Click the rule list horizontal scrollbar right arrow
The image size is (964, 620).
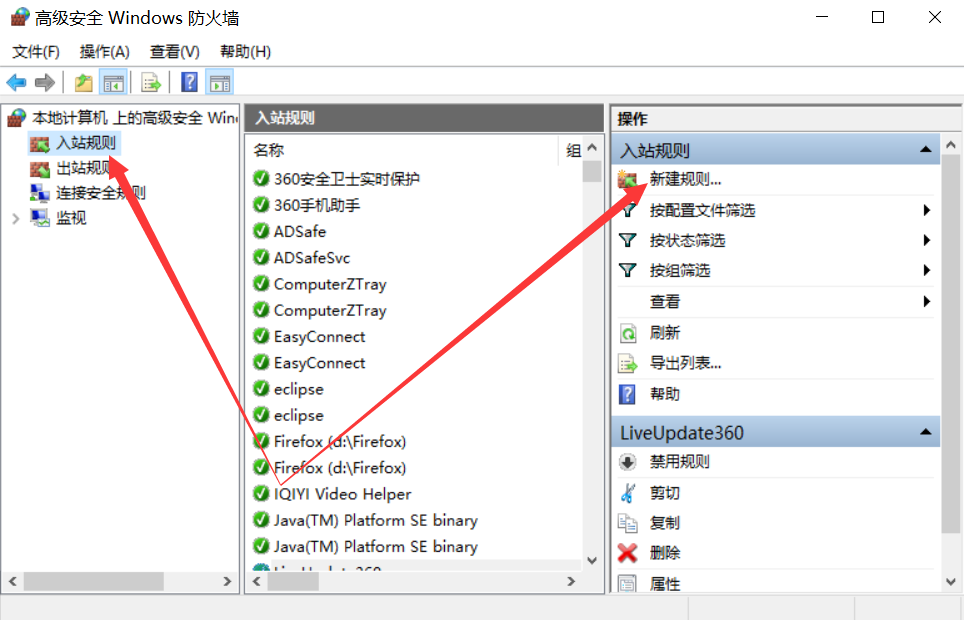[x=571, y=581]
